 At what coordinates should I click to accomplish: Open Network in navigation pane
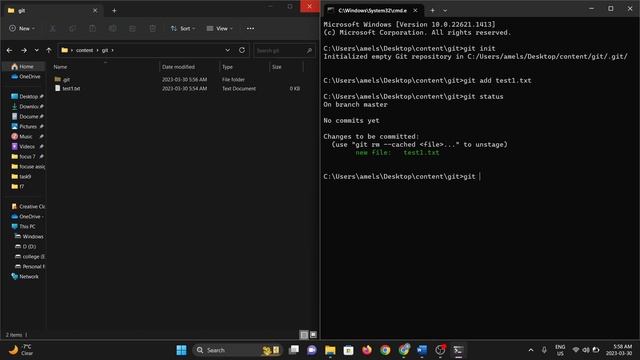tap(26, 277)
